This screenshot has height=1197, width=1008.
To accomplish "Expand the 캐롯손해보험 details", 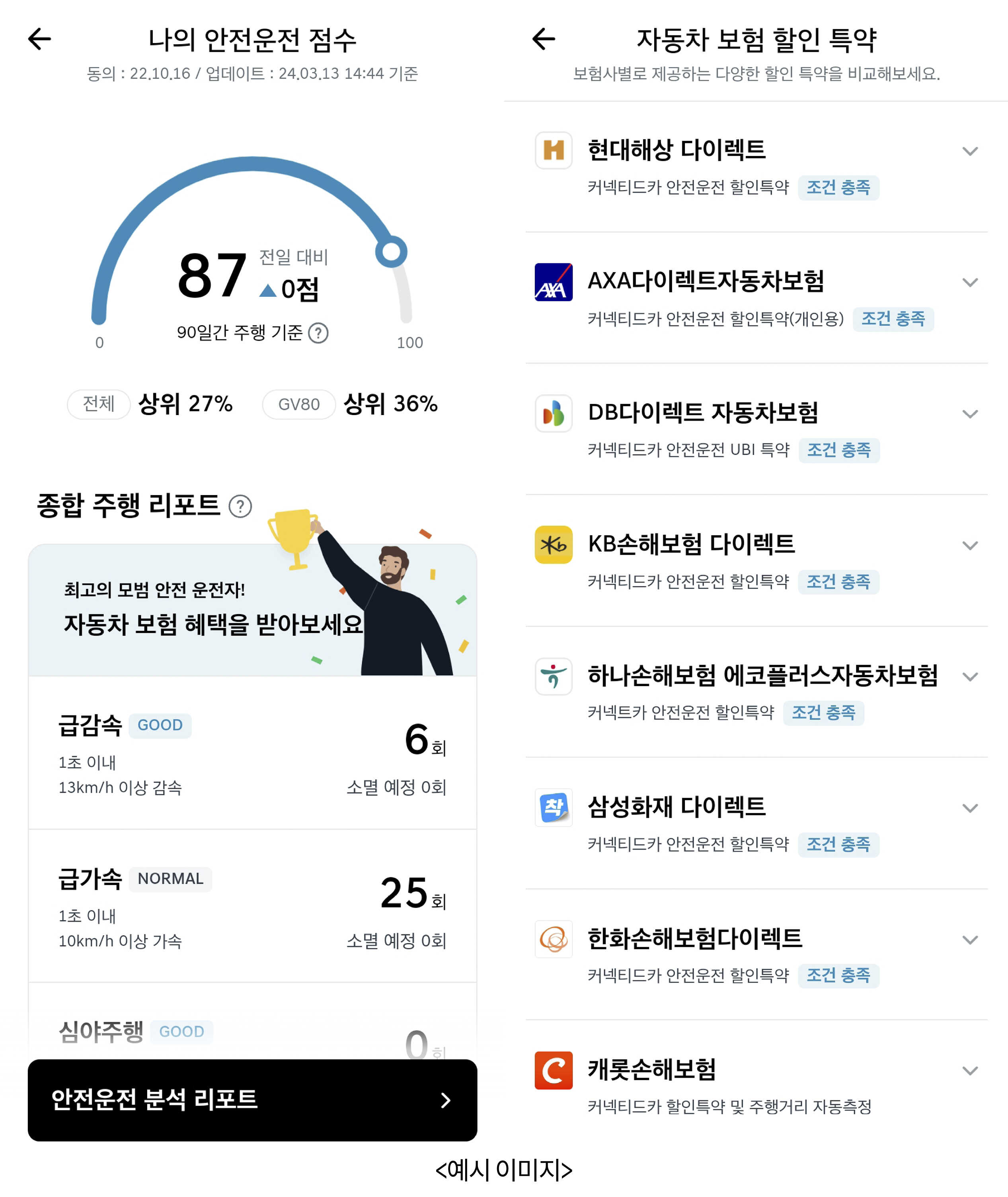I will pos(970,1071).
